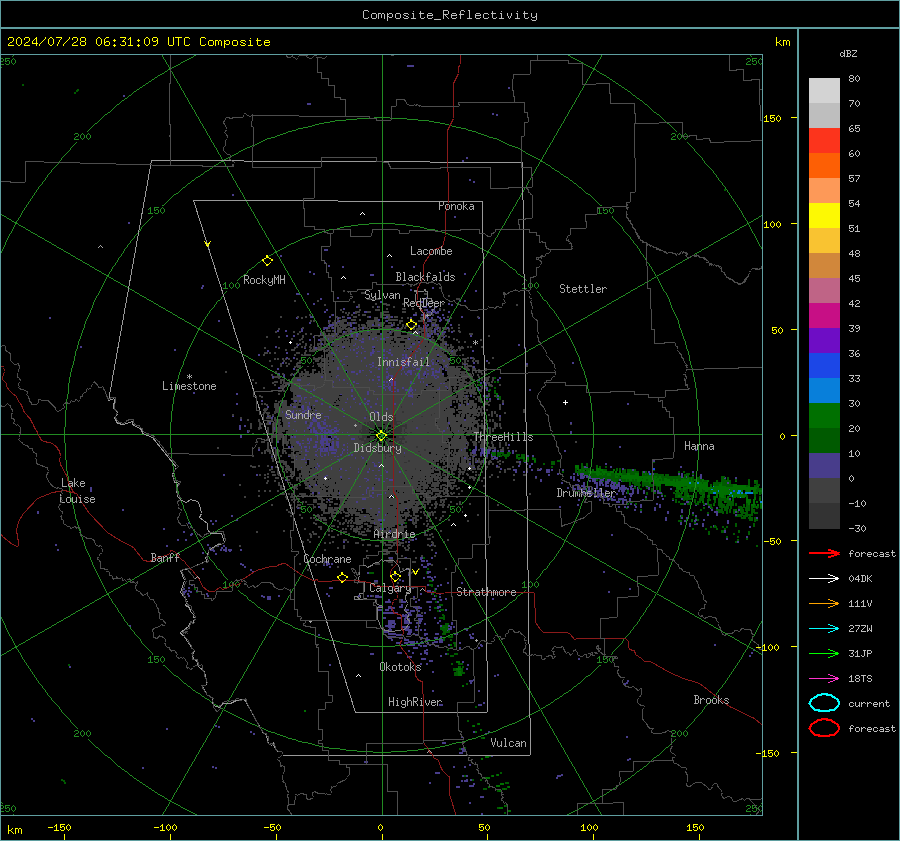Click the Okotoks town label
Image resolution: width=900 pixels, height=841 pixels.
[400, 667]
